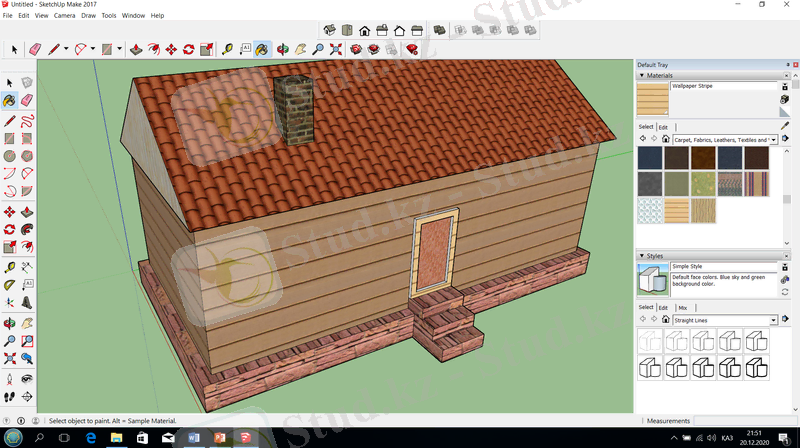Click the Orbit tool in top toolbar
Screen dimensions: 800x448
[x=283, y=48]
